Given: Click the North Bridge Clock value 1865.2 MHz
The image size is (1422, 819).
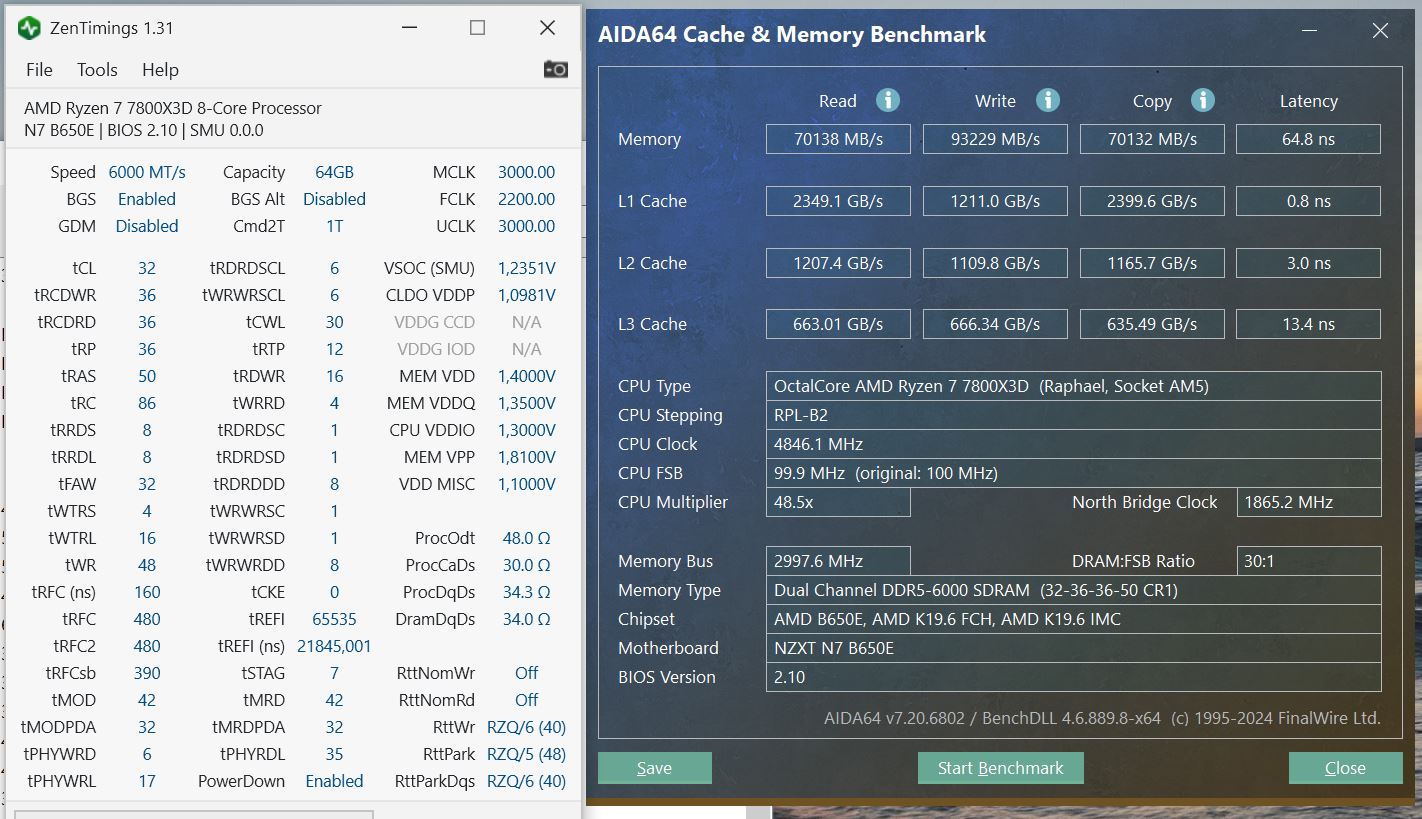Looking at the screenshot, I should coord(1308,502).
